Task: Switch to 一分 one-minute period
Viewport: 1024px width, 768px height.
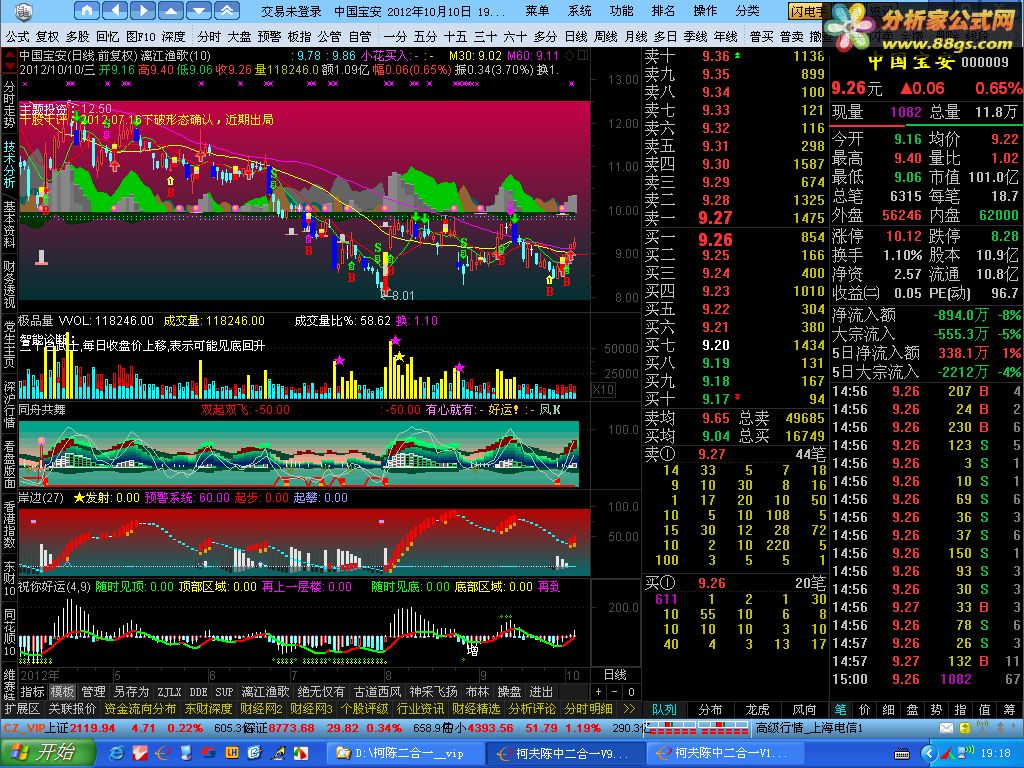Action: [x=395, y=37]
